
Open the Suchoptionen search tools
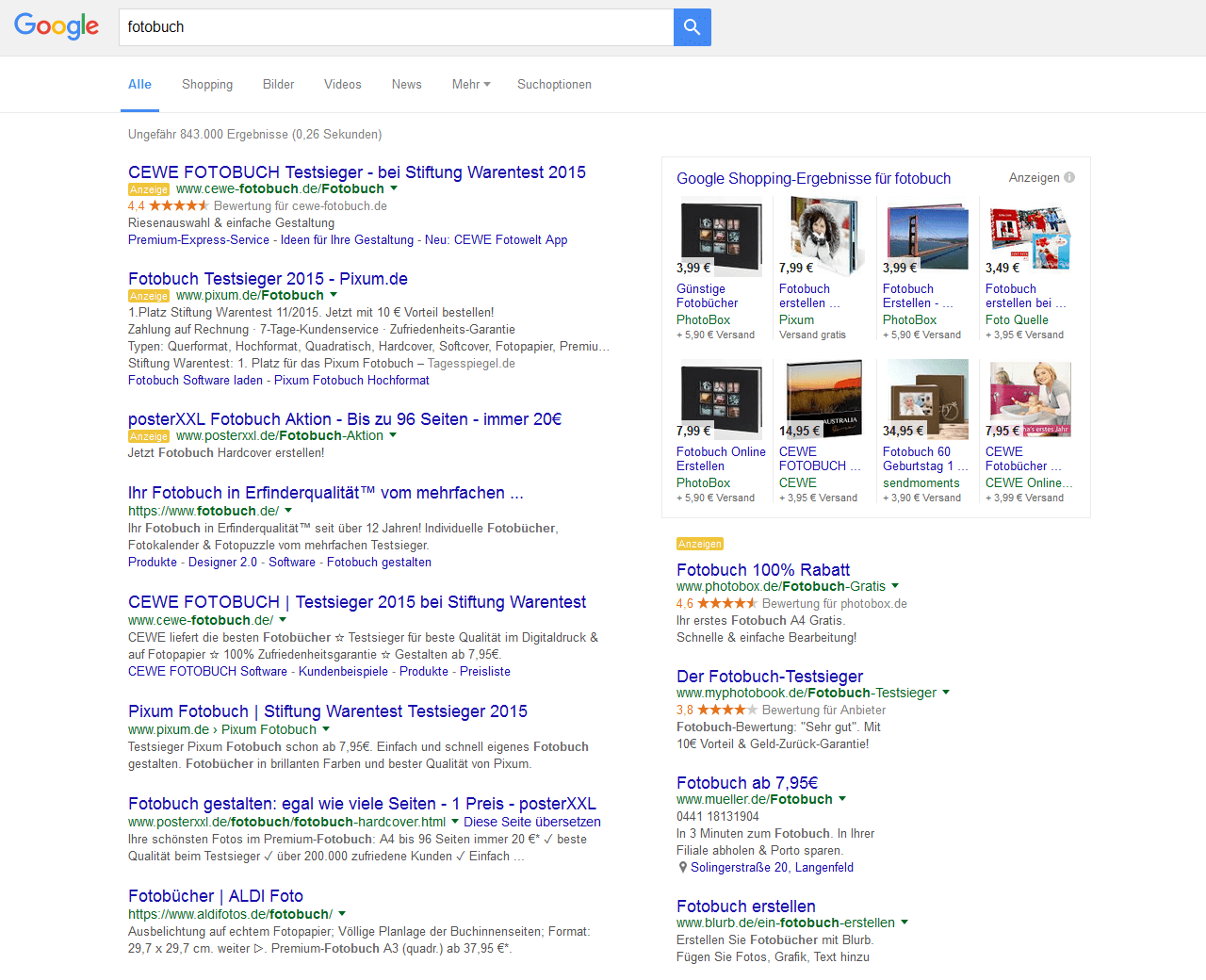click(554, 85)
